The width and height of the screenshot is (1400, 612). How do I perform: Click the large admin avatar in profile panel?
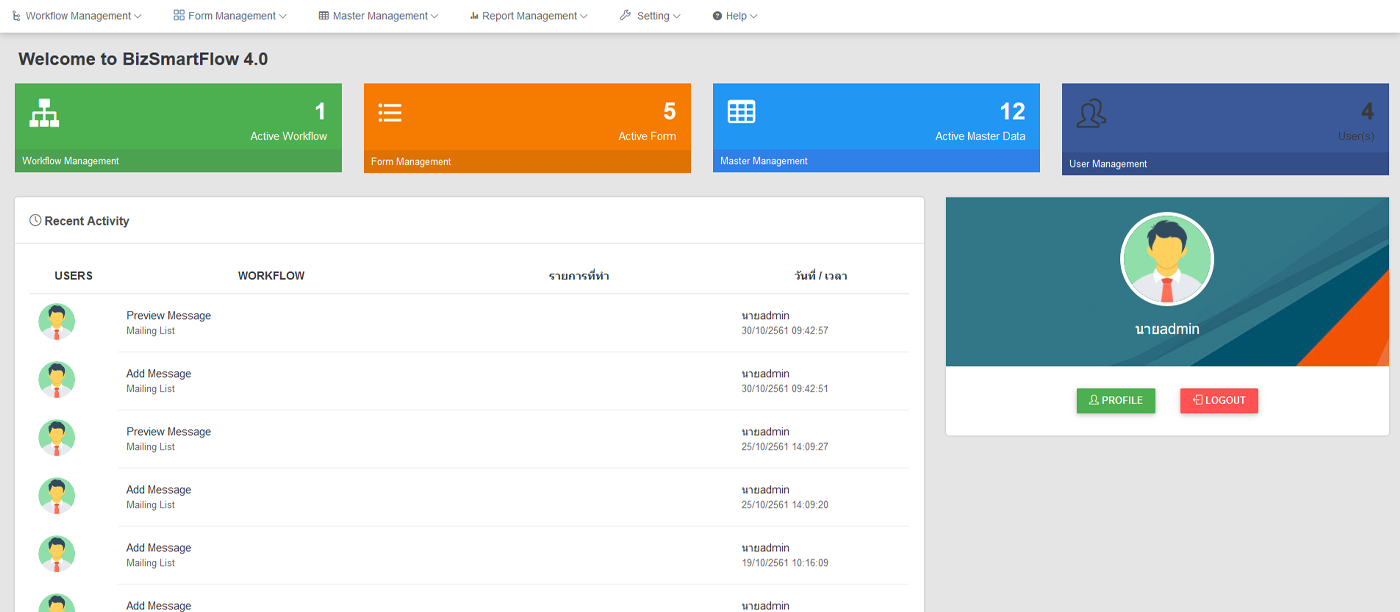click(x=1167, y=259)
